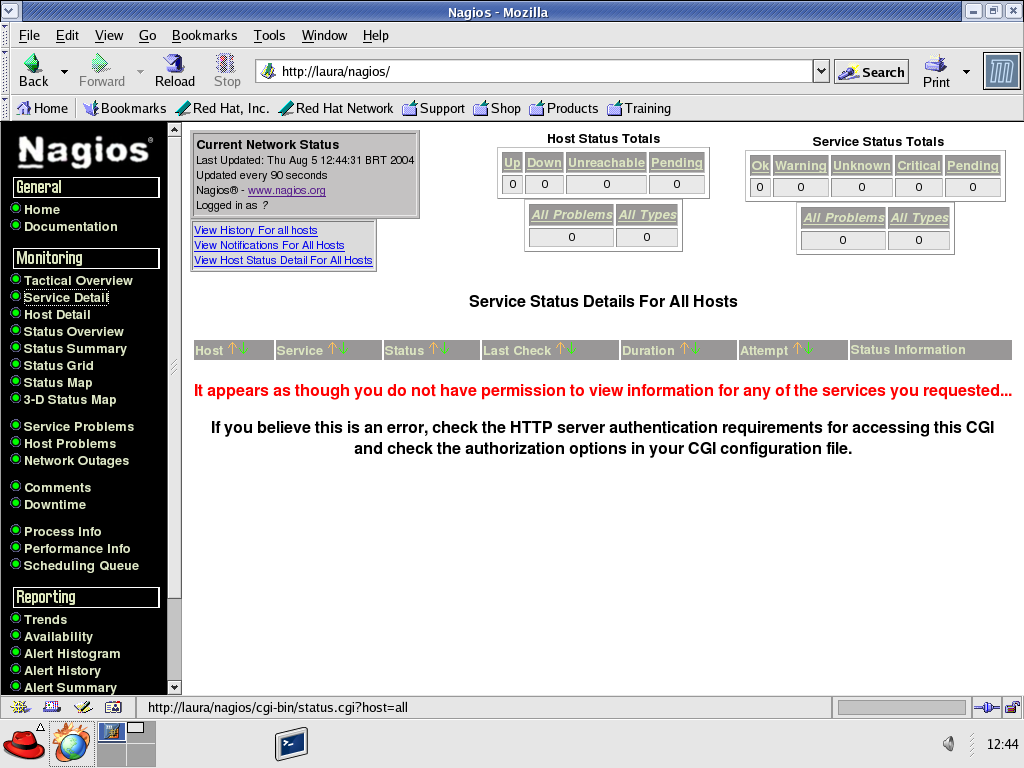Open Scheduling Queue in sidebar
The height and width of the screenshot is (768, 1024).
point(81,565)
